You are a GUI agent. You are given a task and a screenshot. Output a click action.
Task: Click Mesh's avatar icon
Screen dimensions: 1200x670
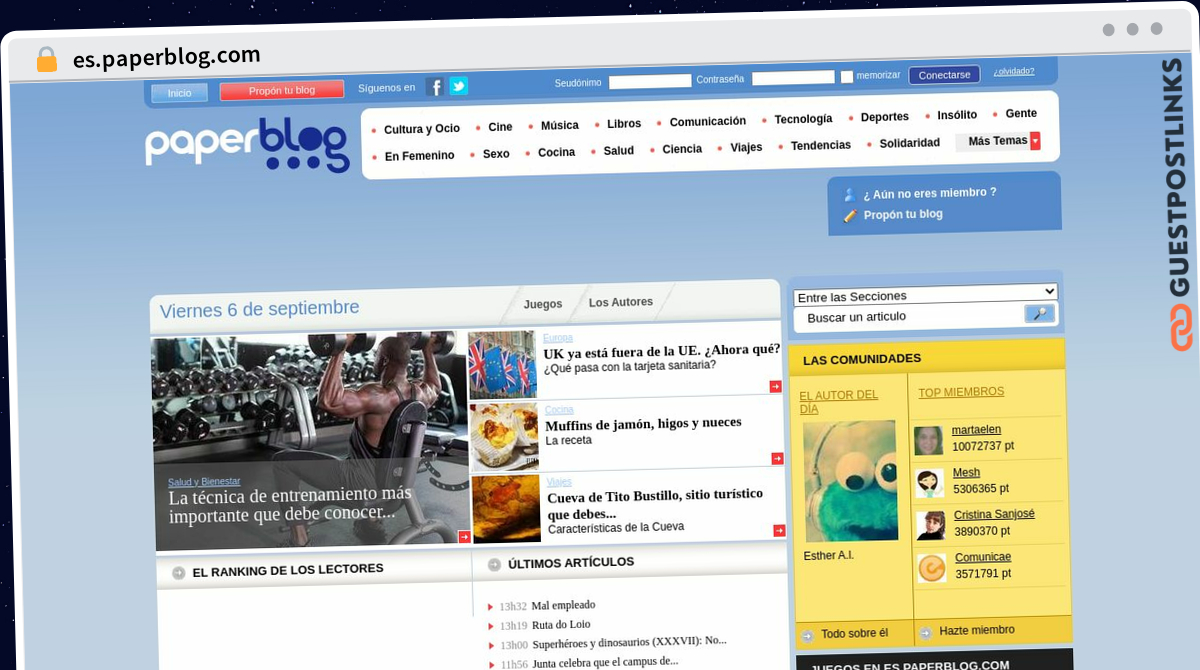(930, 483)
